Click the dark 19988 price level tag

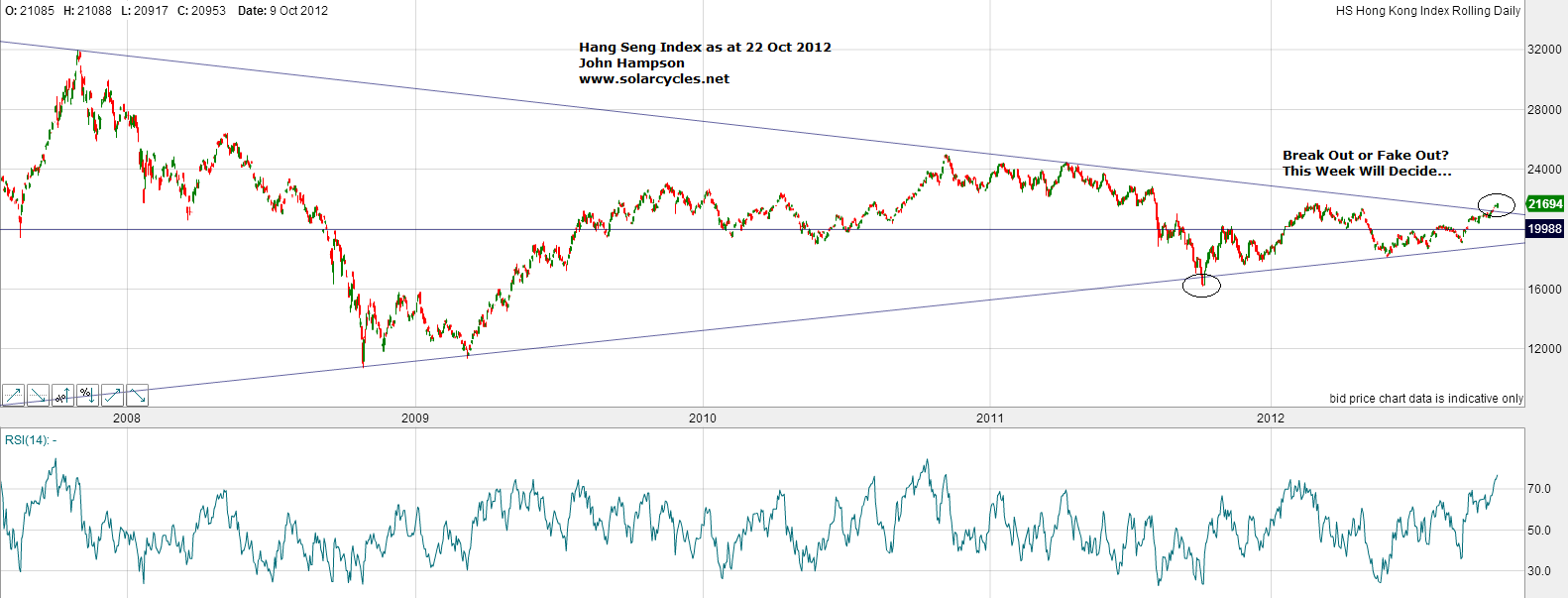click(1544, 229)
